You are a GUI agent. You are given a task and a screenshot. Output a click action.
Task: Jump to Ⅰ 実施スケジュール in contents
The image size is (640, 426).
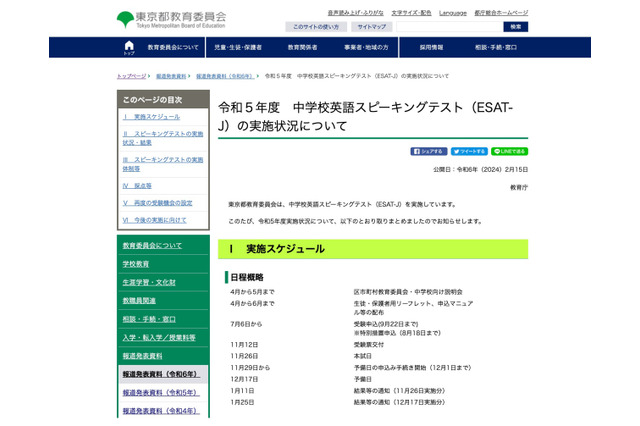[x=151, y=117]
